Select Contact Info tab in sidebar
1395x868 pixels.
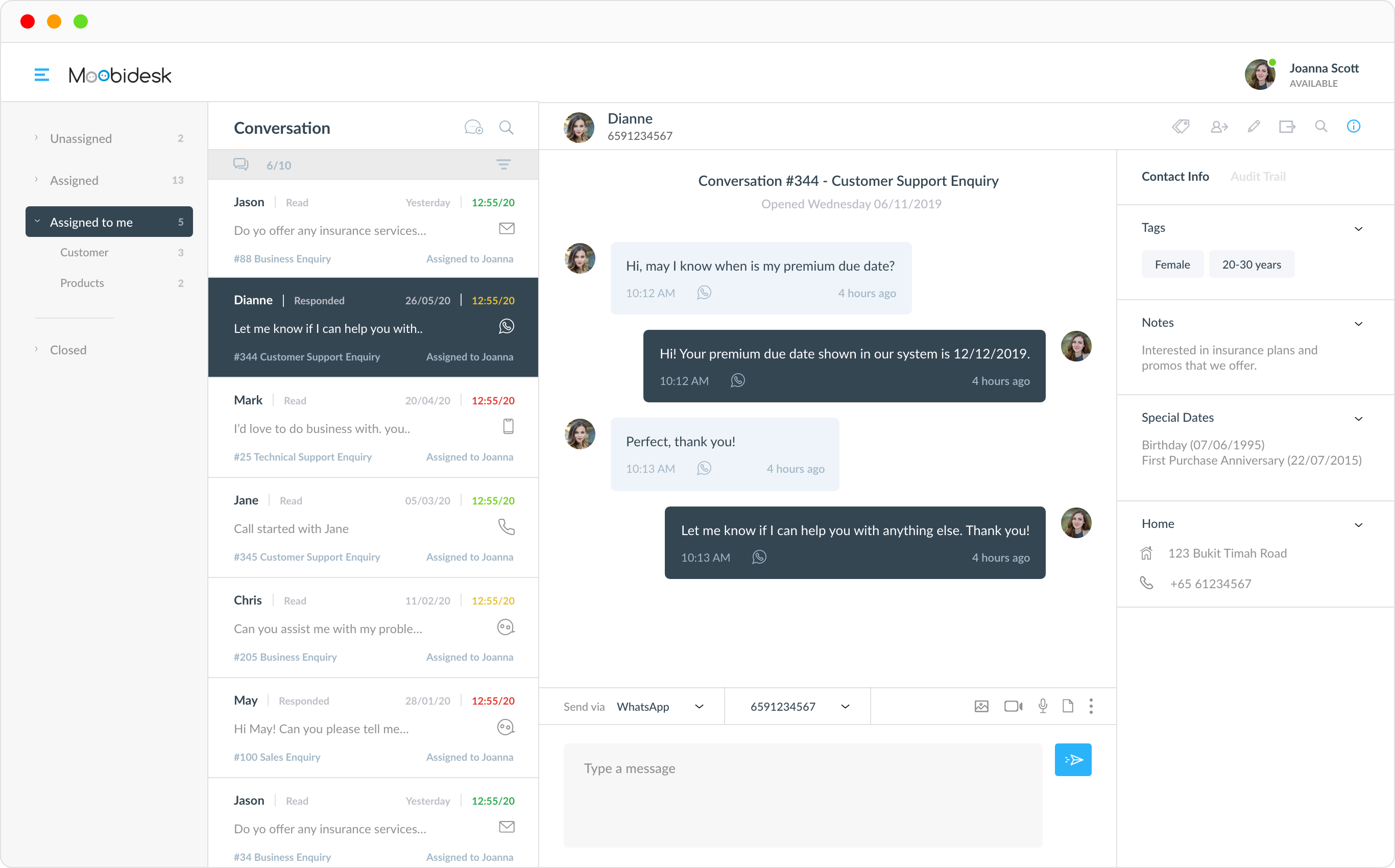[1175, 176]
